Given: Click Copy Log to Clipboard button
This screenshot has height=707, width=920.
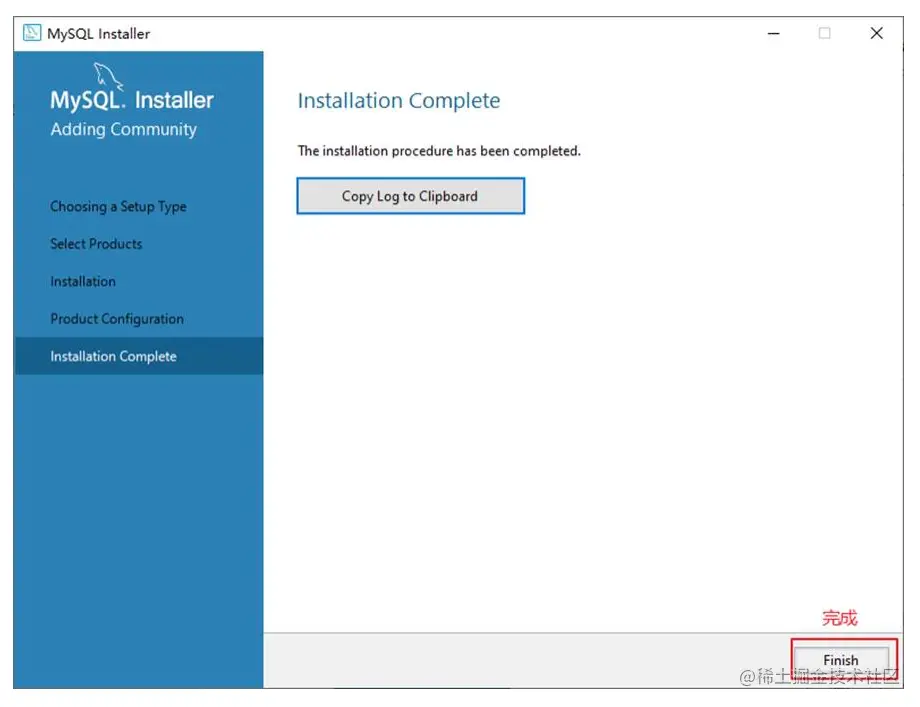Looking at the screenshot, I should click(x=410, y=196).
